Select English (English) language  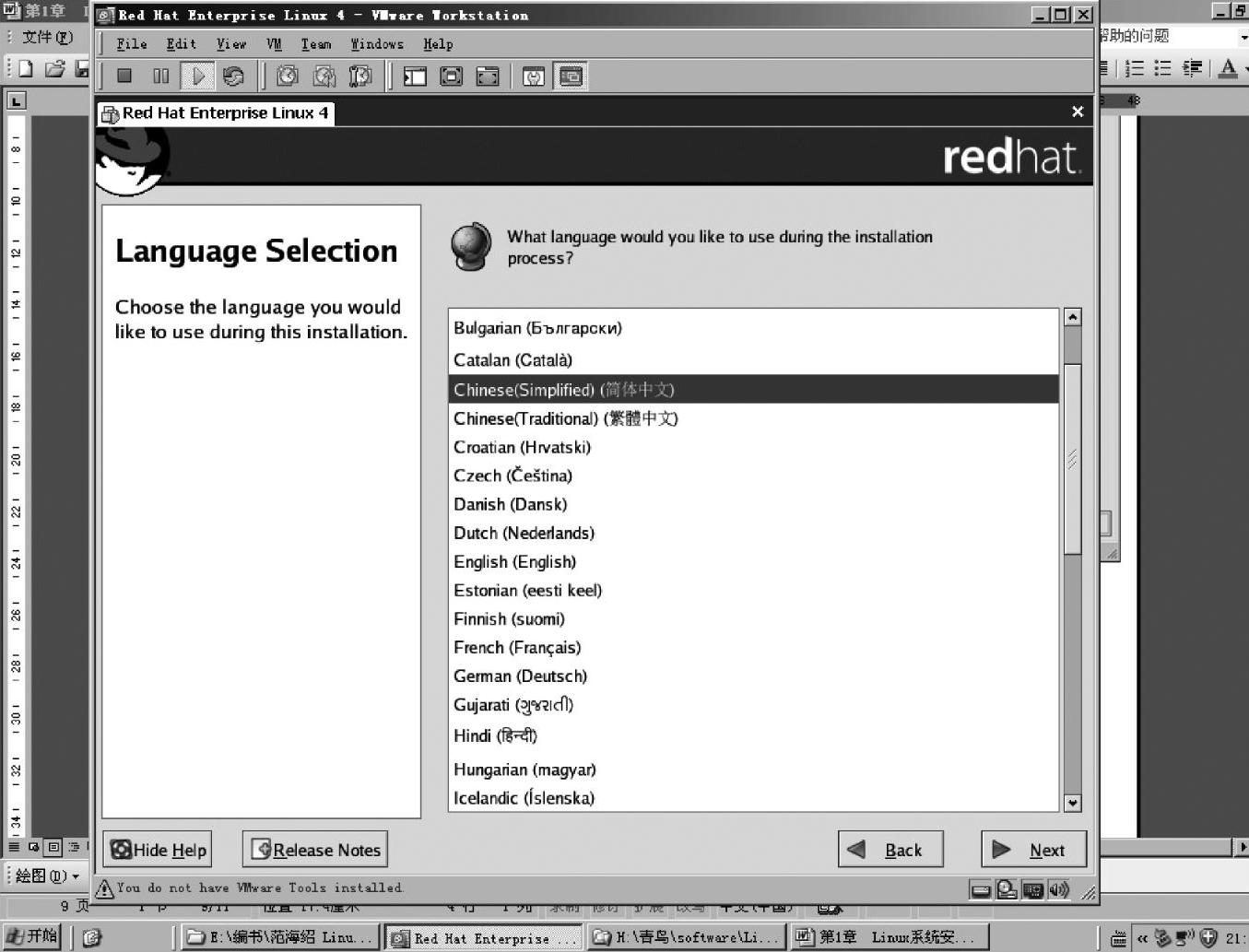coord(753,561)
